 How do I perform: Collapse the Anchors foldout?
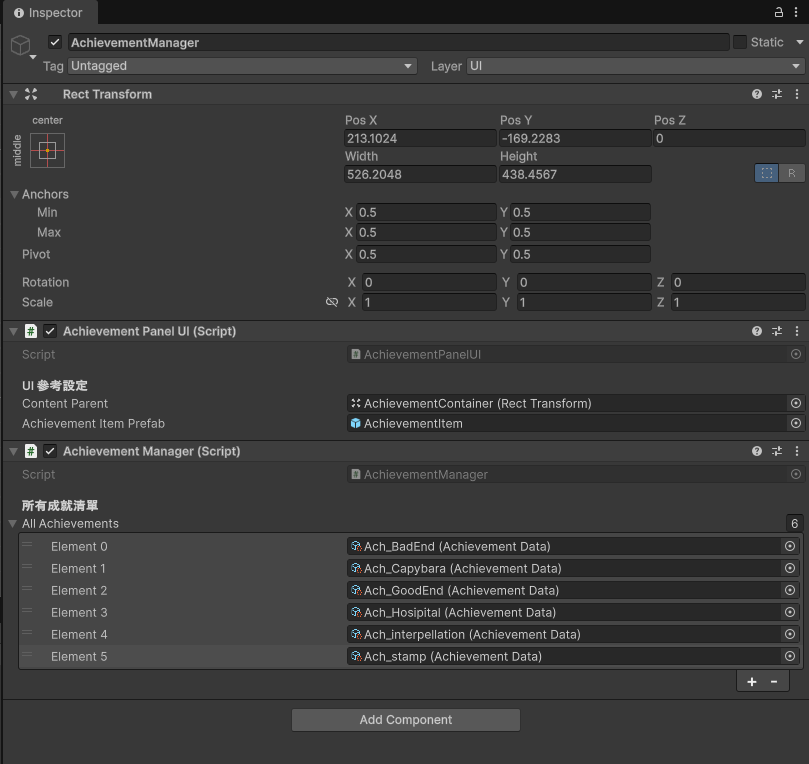pyautogui.click(x=14, y=194)
